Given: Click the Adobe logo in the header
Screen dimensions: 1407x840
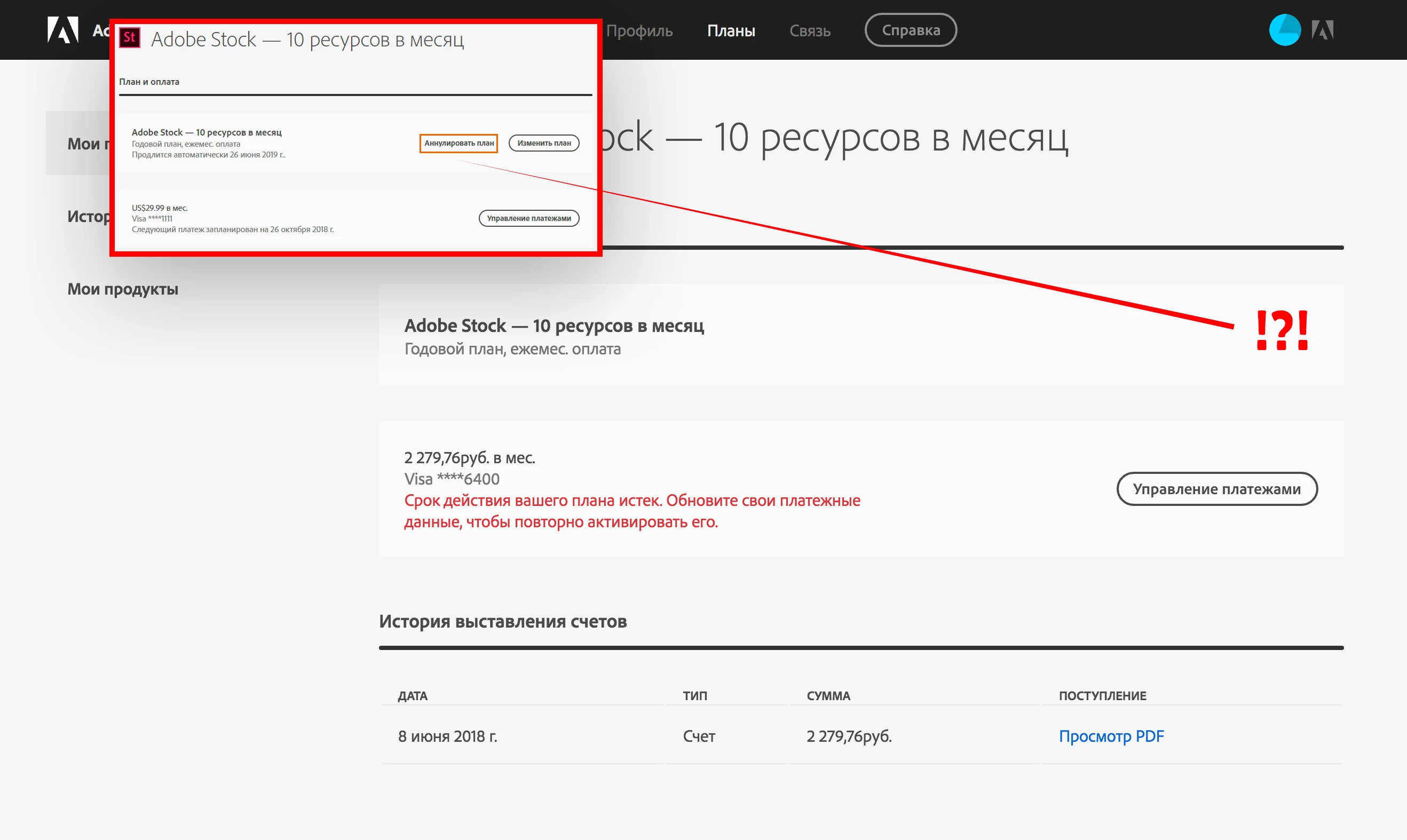Looking at the screenshot, I should pyautogui.click(x=63, y=30).
